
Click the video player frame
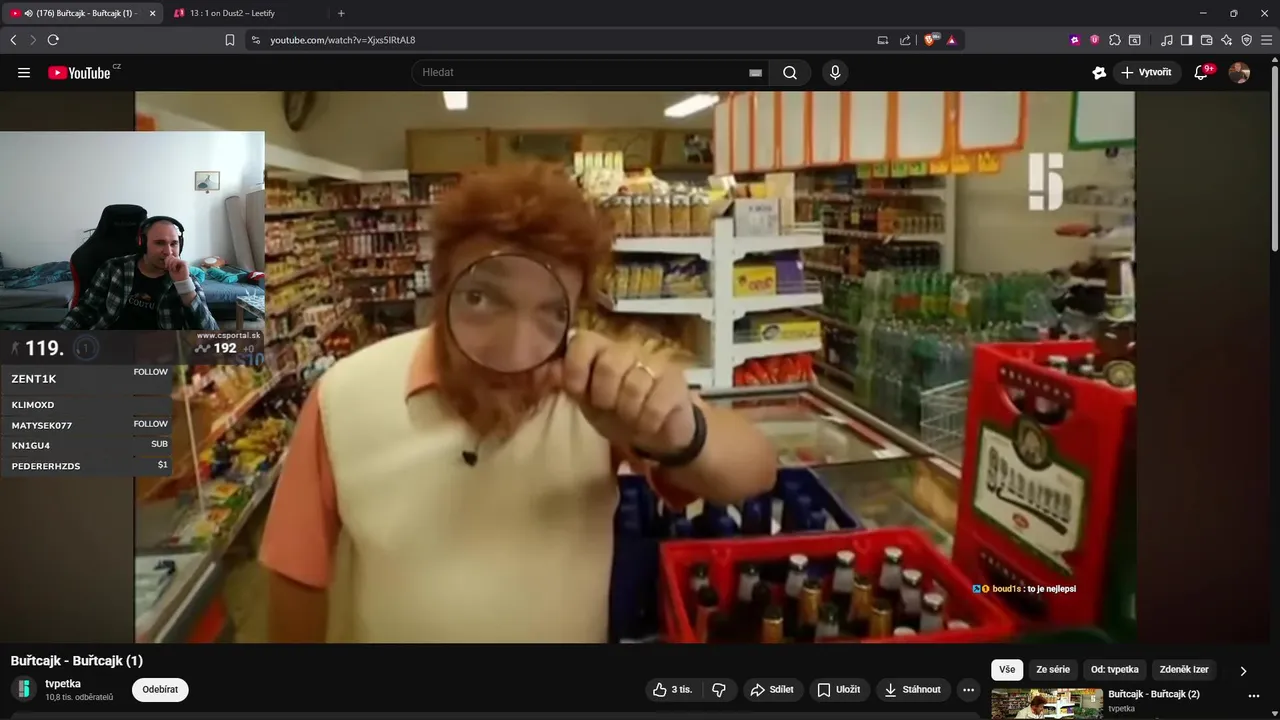pos(635,367)
